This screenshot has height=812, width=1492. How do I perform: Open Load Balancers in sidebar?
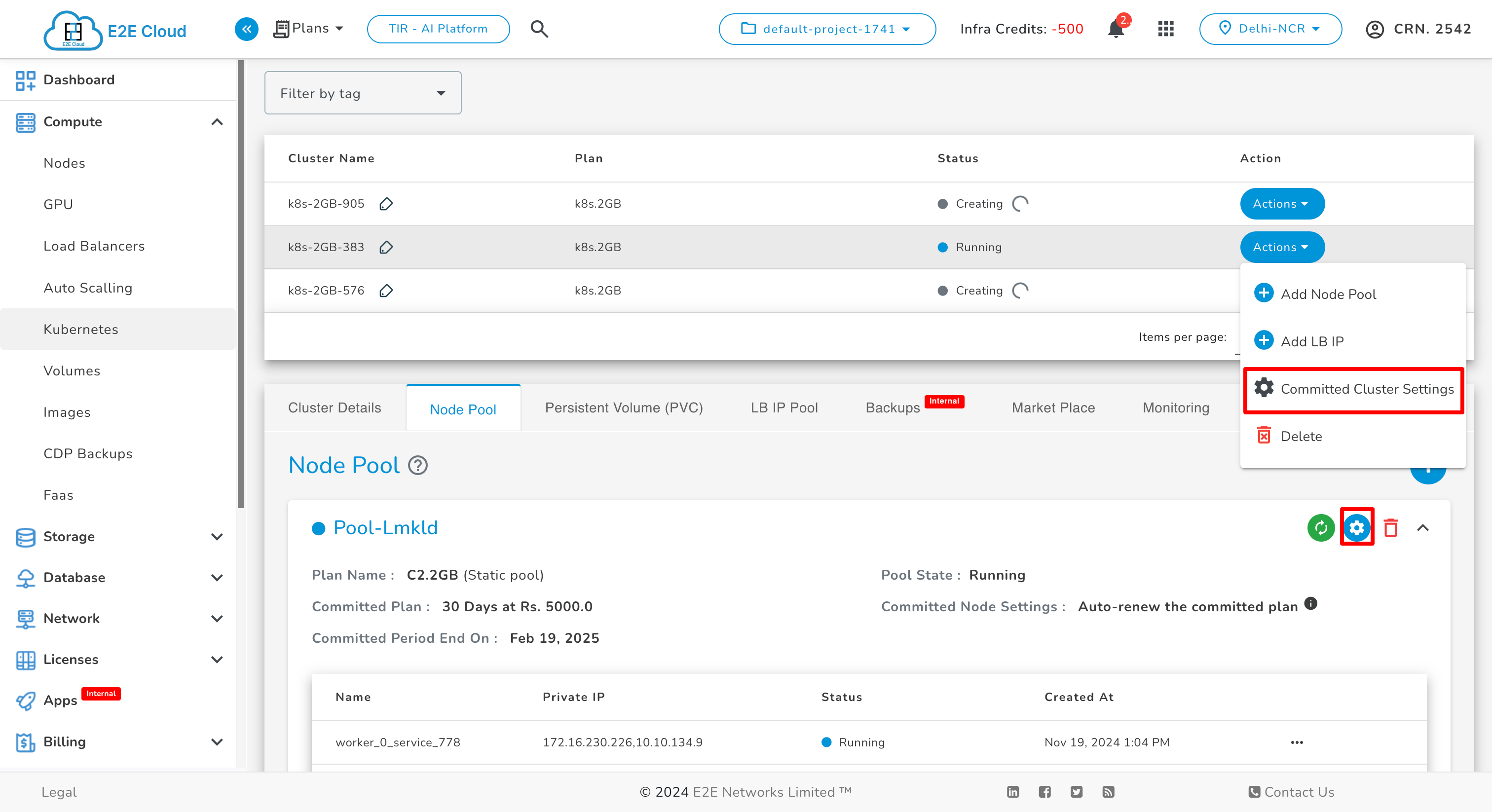[x=118, y=247]
